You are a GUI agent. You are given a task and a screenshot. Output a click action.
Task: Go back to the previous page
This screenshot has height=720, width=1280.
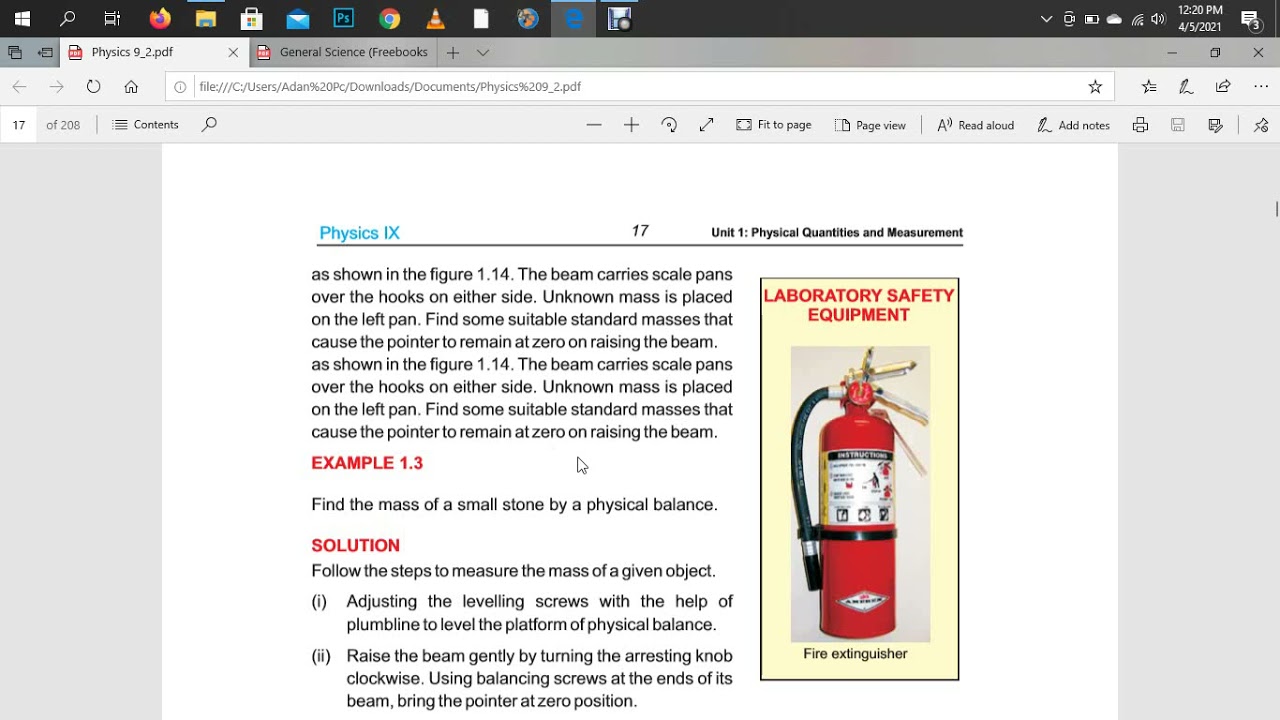tap(19, 87)
